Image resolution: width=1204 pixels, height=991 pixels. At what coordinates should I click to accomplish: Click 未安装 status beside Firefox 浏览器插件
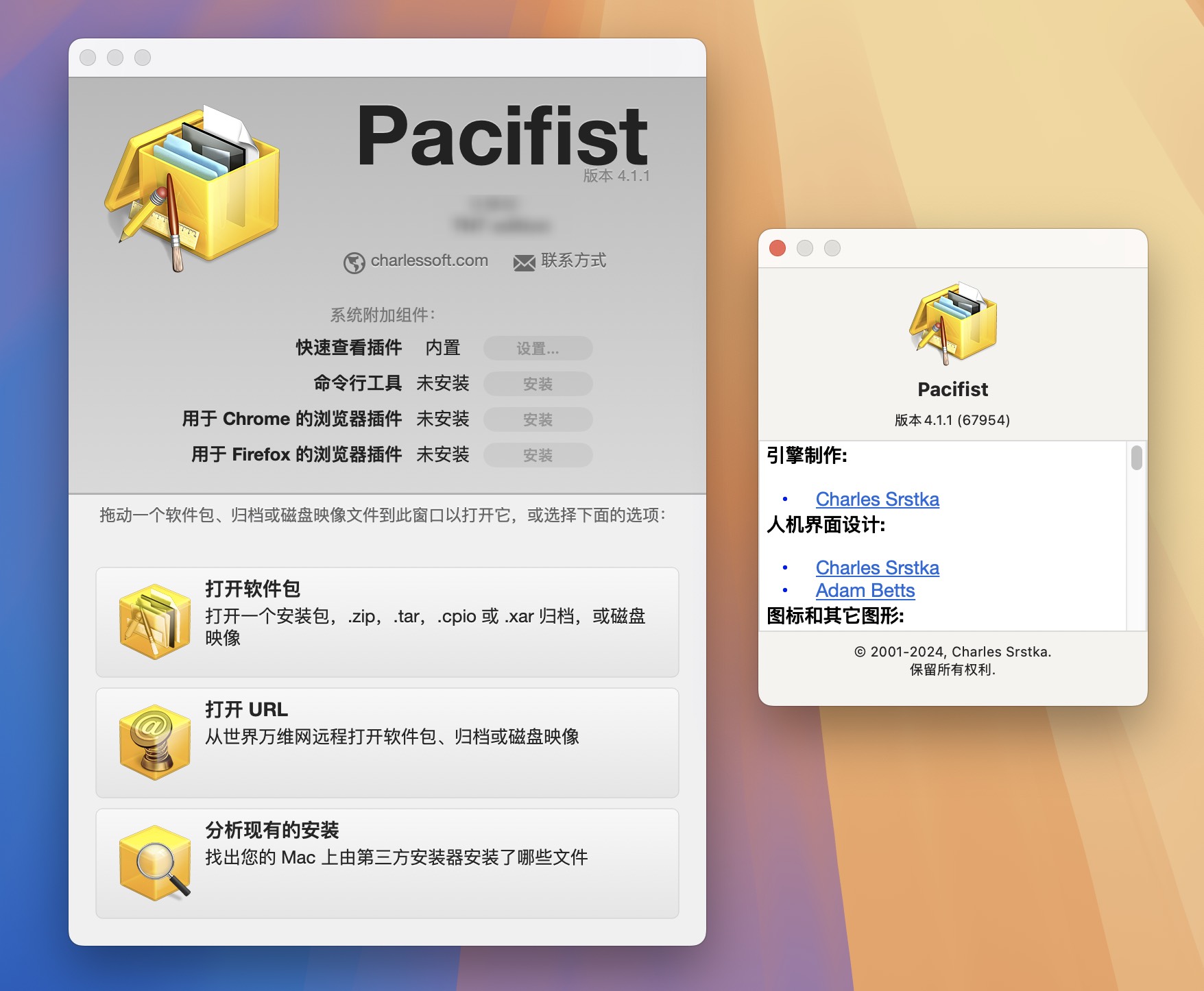click(x=443, y=454)
